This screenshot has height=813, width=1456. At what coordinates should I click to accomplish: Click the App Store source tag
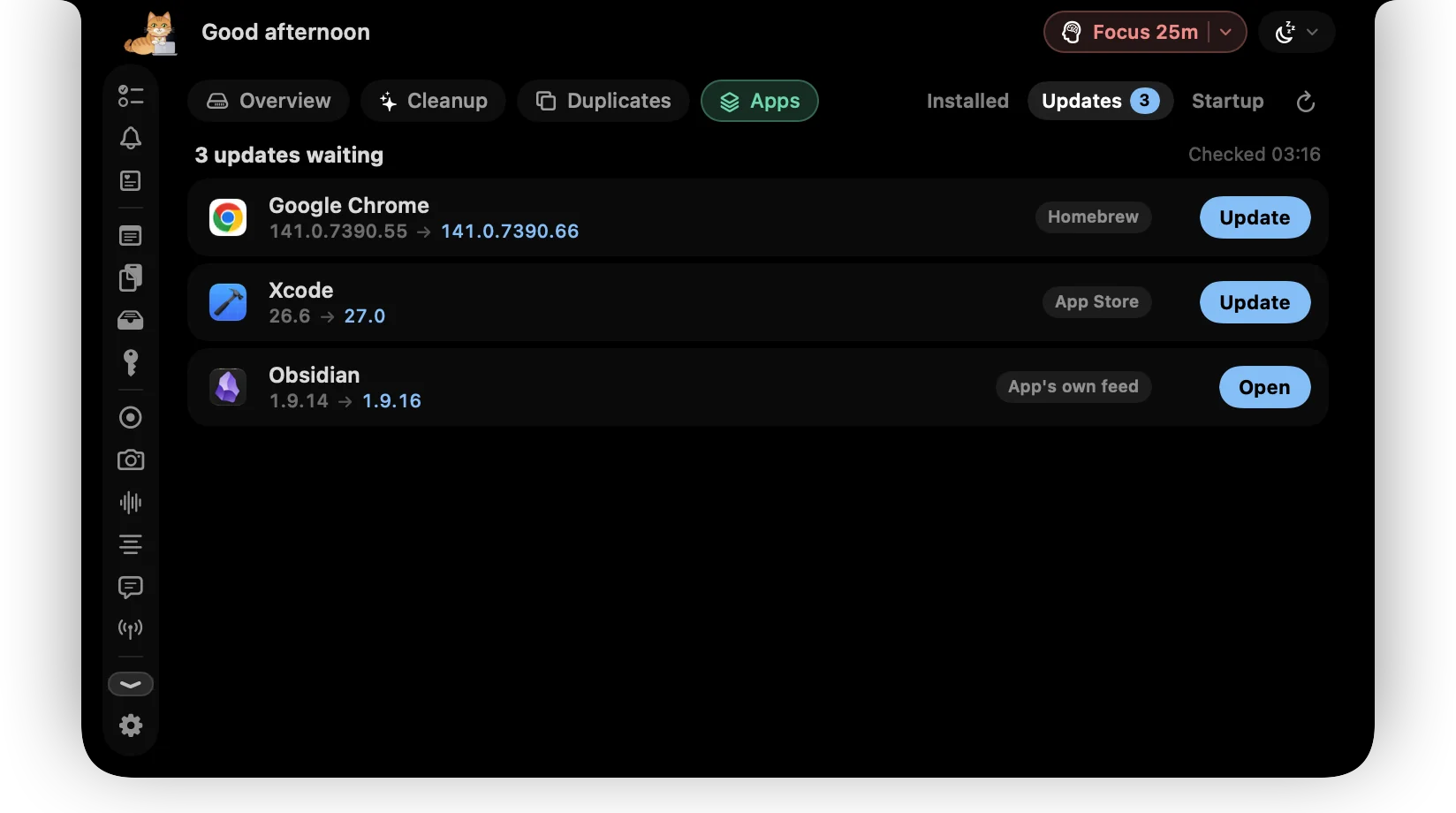(1096, 301)
